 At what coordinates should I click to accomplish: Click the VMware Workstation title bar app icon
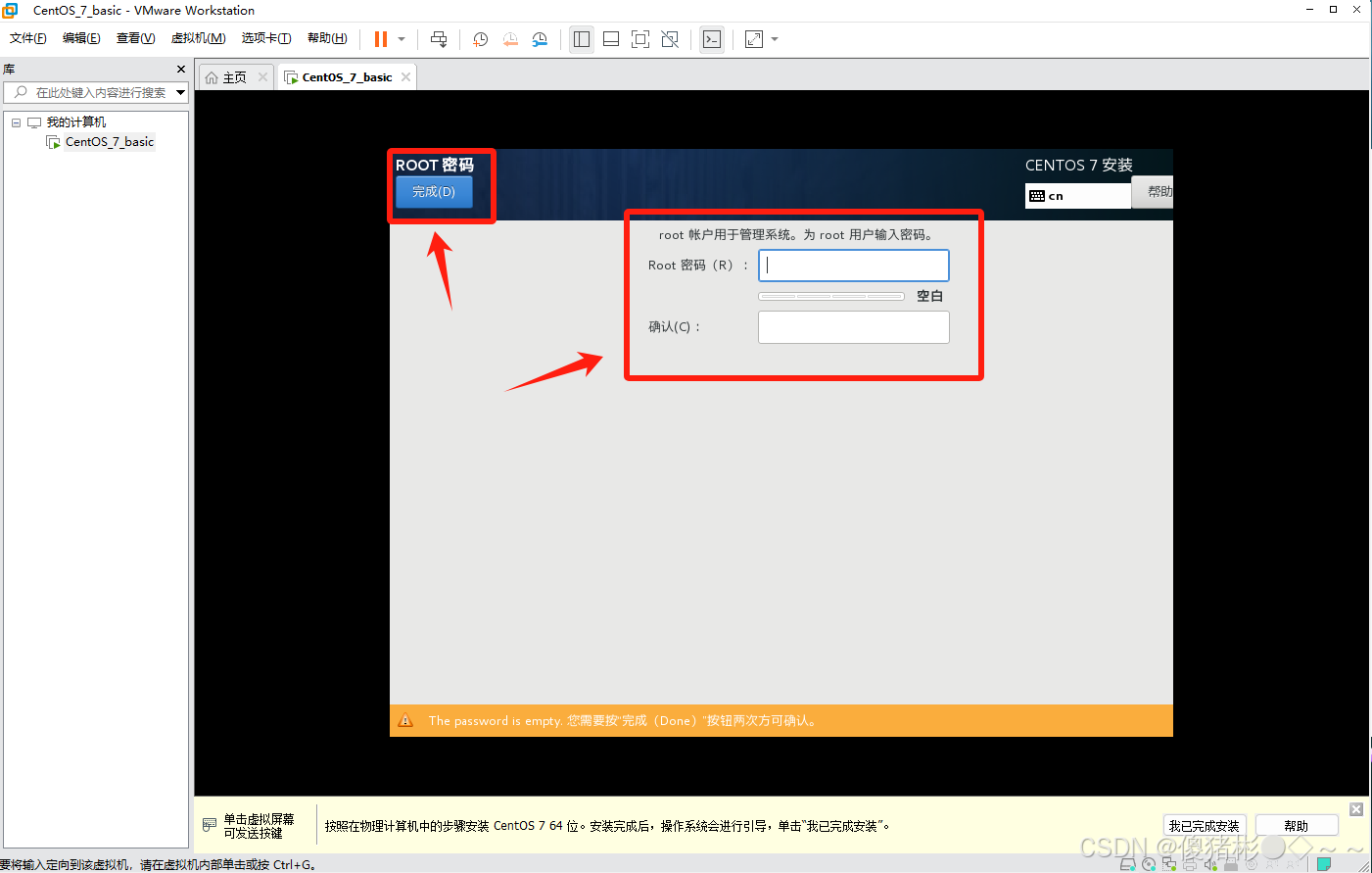point(11,10)
